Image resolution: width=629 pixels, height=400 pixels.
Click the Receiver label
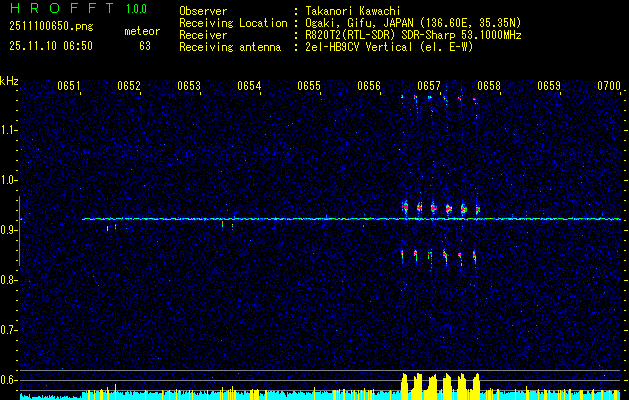[x=203, y=35]
